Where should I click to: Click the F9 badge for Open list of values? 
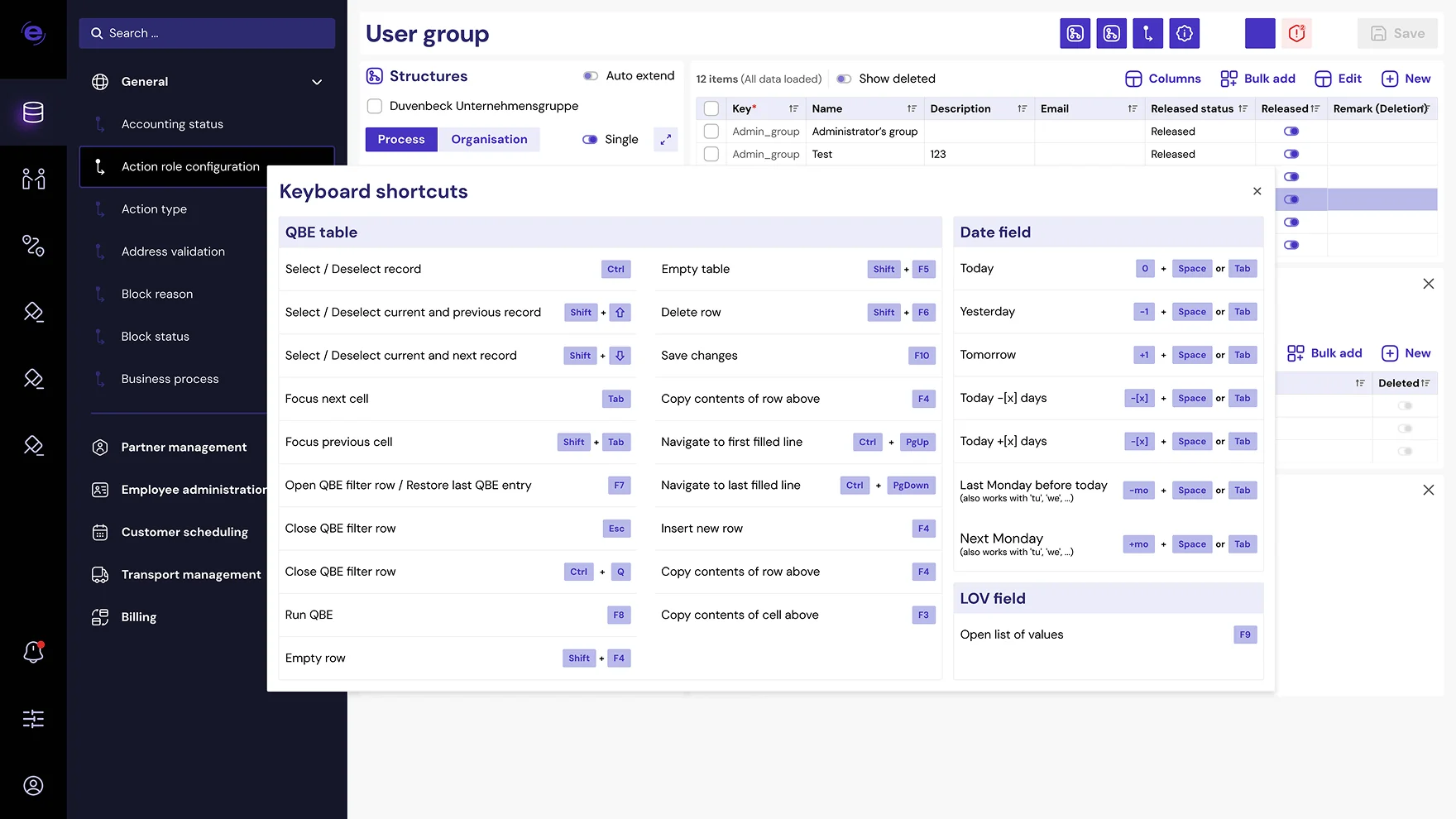pyautogui.click(x=1245, y=635)
